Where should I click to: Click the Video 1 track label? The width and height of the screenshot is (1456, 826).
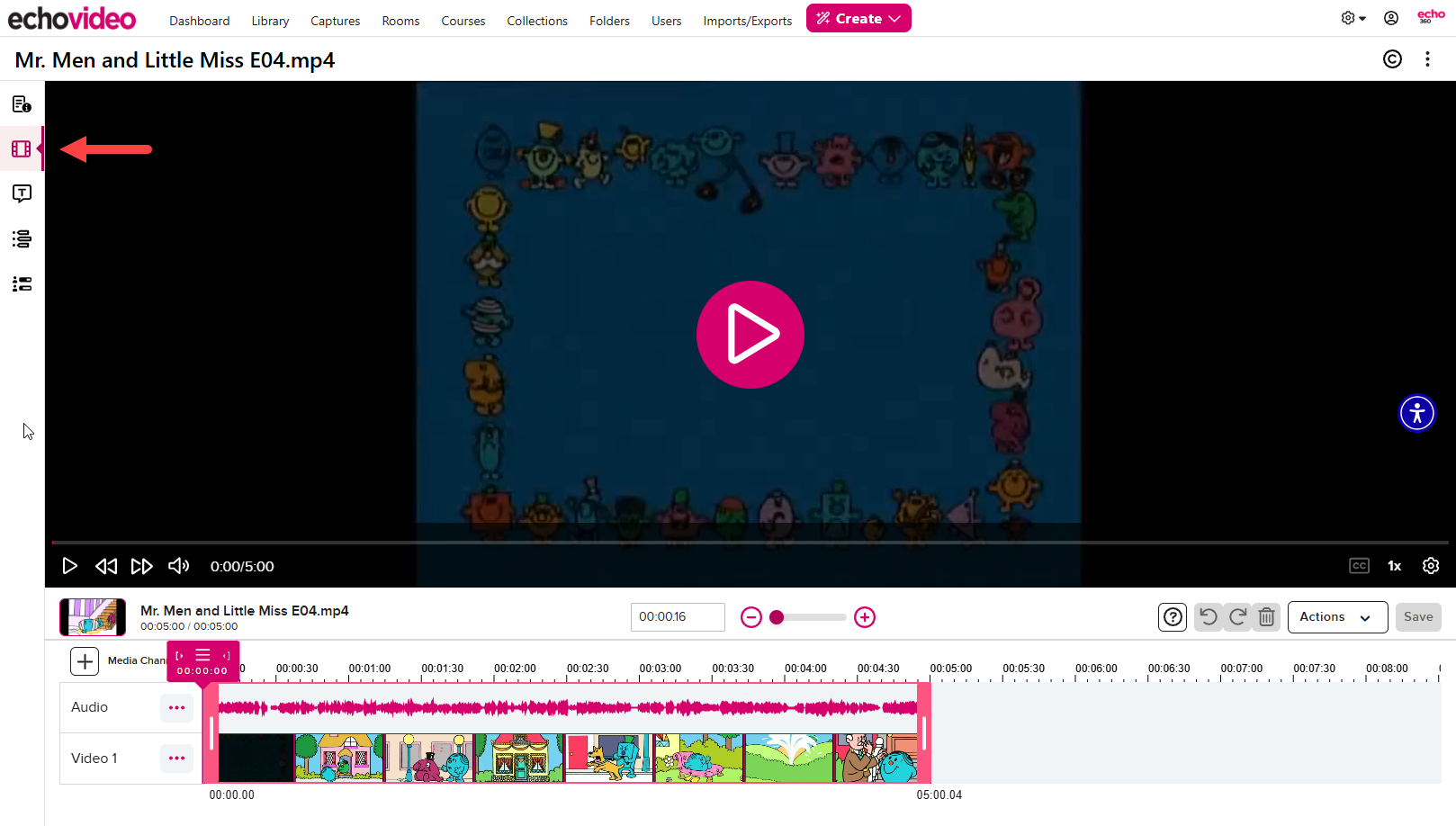(x=94, y=759)
